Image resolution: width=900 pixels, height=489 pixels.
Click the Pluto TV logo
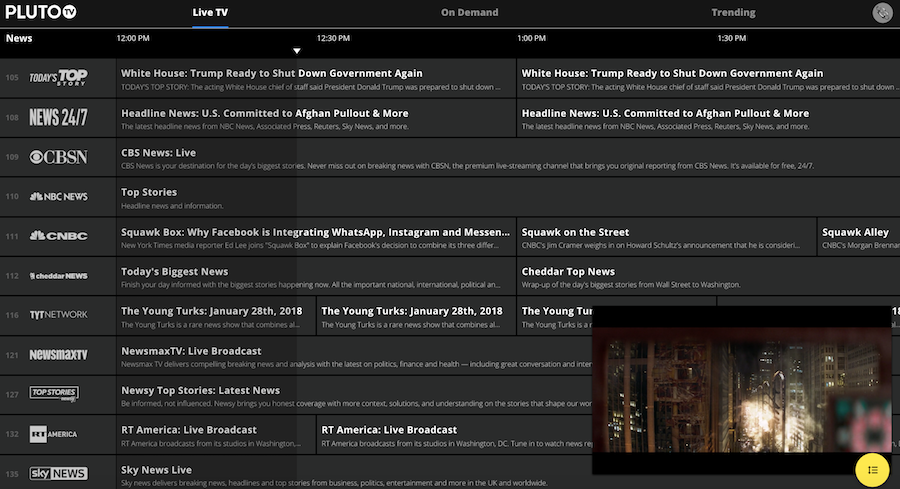pyautogui.click(x=41, y=13)
